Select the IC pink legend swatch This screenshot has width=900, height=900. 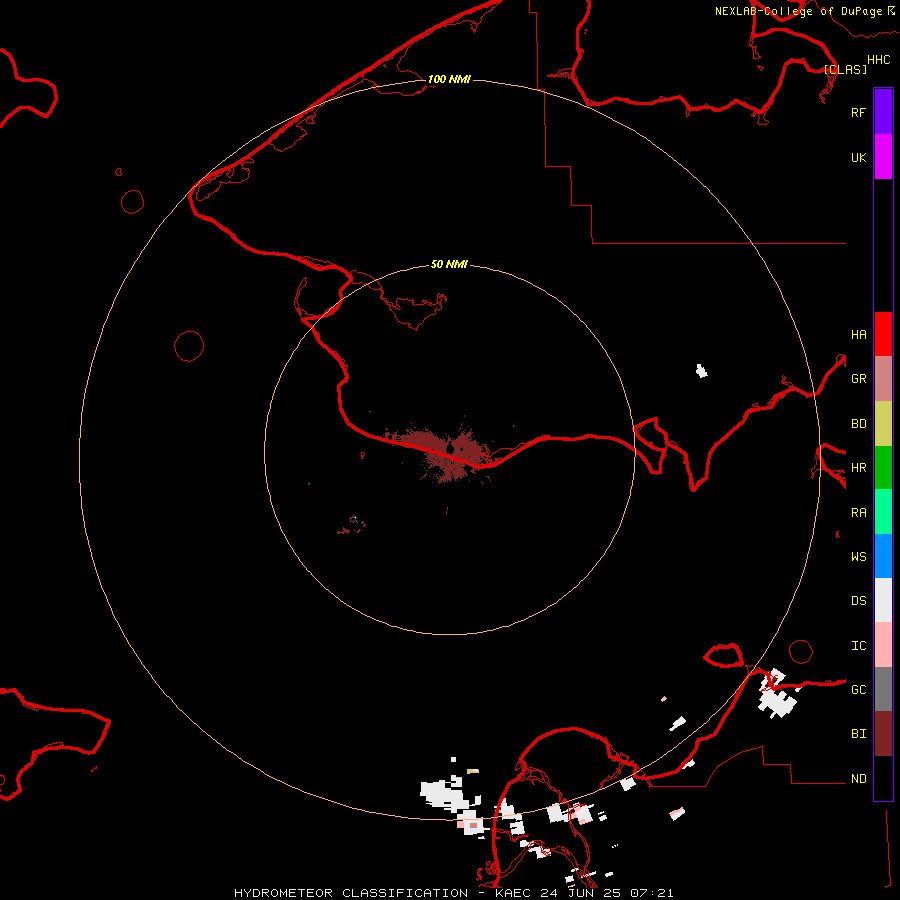pyautogui.click(x=883, y=645)
